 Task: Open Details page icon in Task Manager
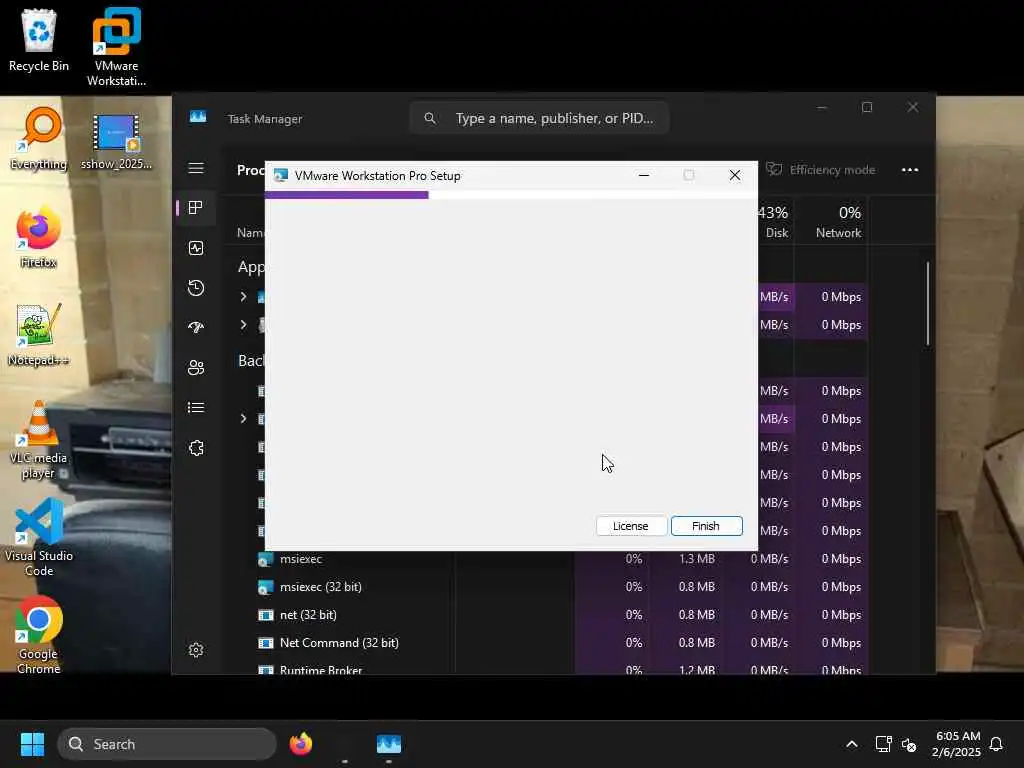coord(196,408)
